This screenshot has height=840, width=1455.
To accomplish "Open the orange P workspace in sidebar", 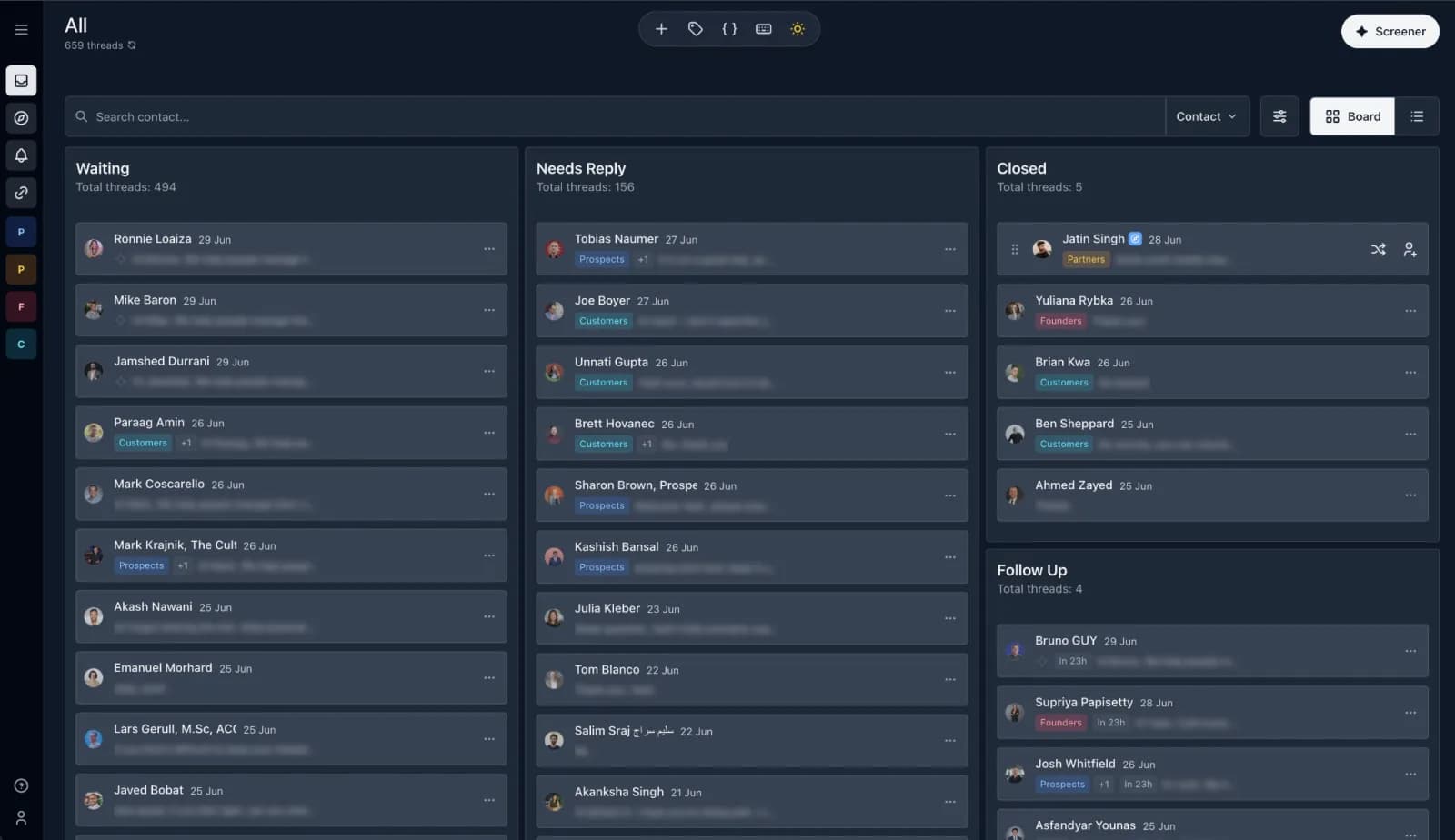I will (21, 270).
